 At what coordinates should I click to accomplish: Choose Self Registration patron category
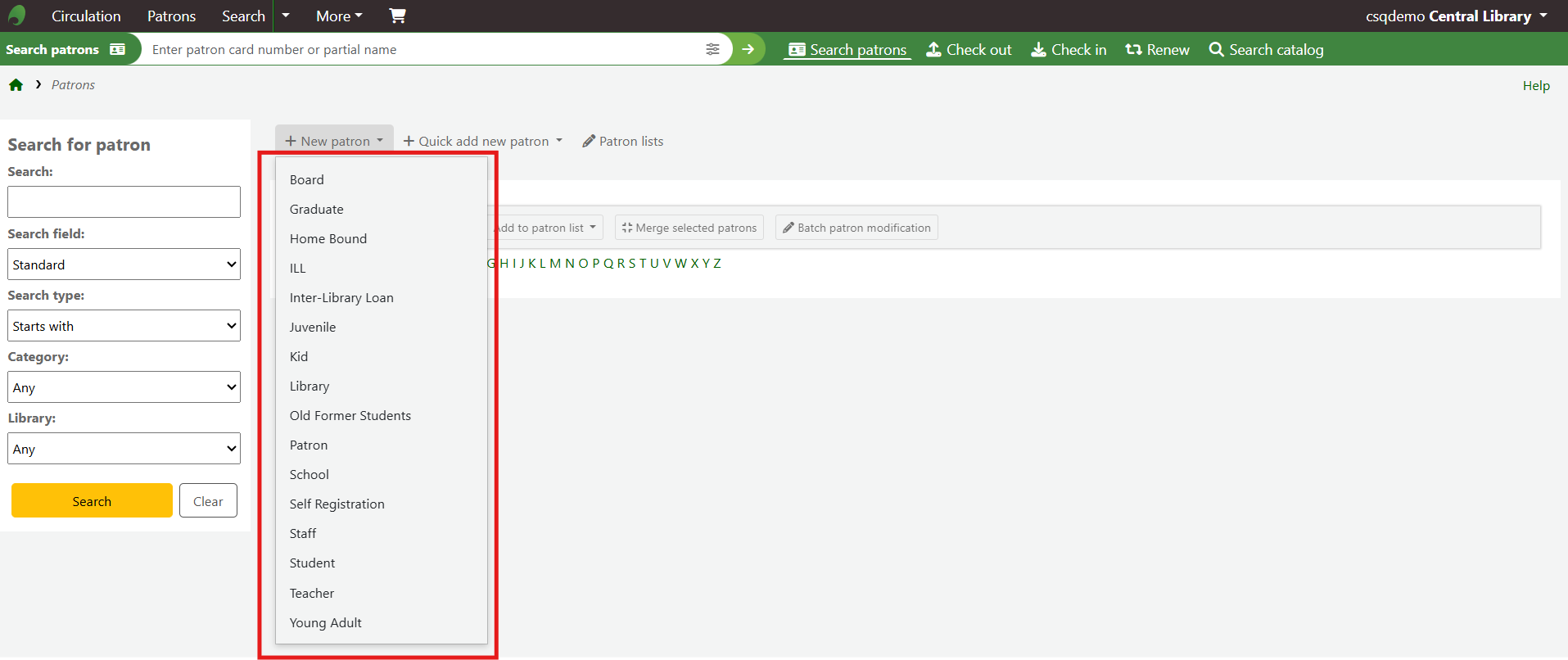pyautogui.click(x=382, y=504)
